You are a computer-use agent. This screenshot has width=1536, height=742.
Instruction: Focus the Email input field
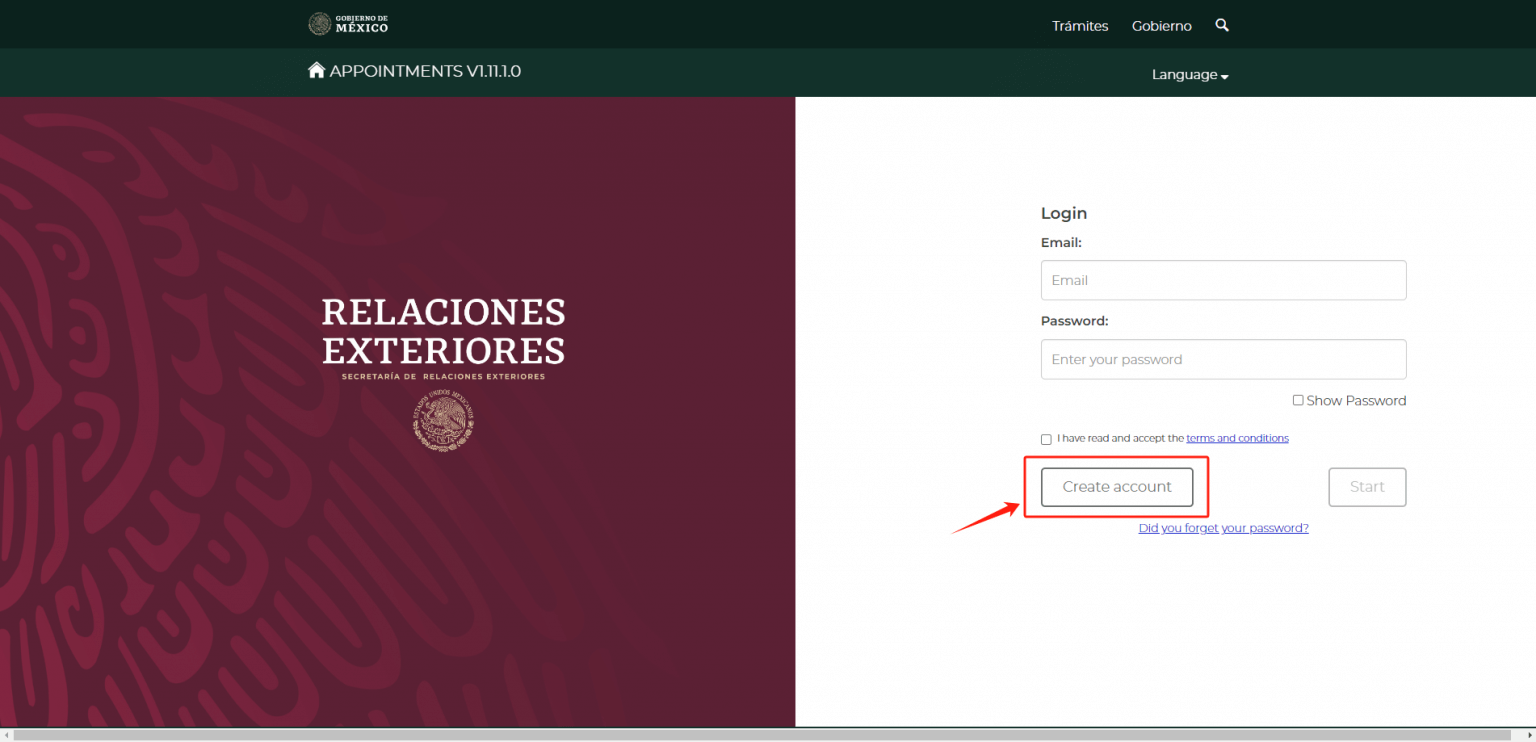(x=1223, y=280)
